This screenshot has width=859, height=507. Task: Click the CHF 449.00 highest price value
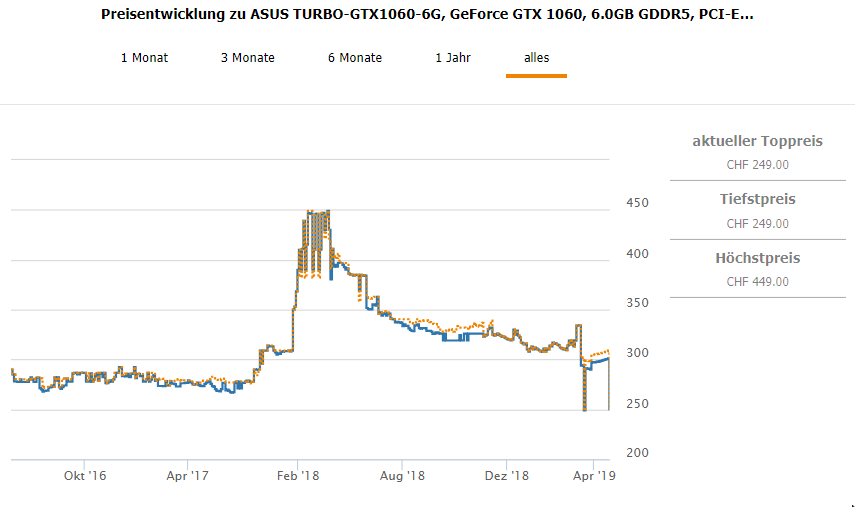coord(757,282)
